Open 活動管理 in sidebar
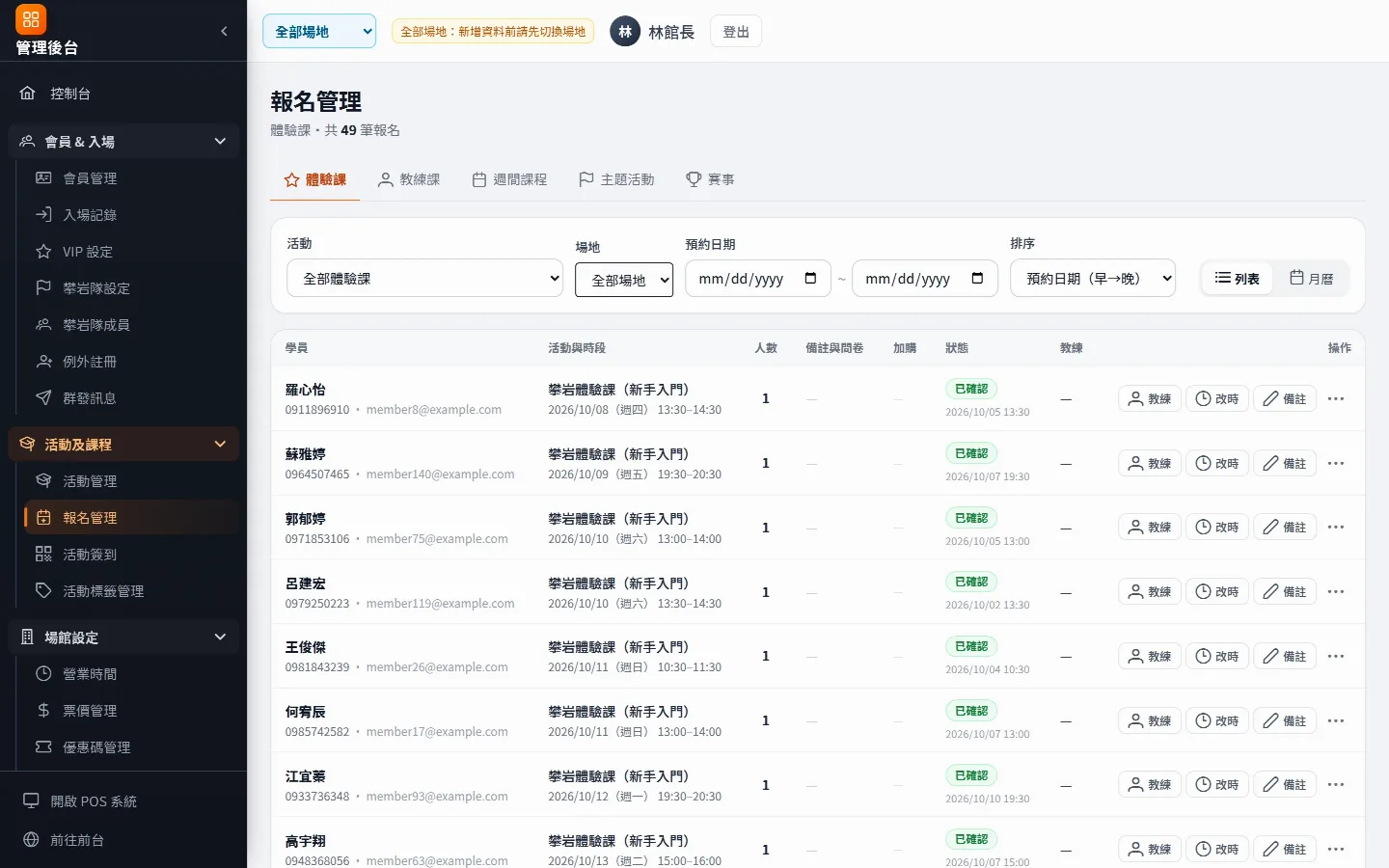 click(132, 481)
